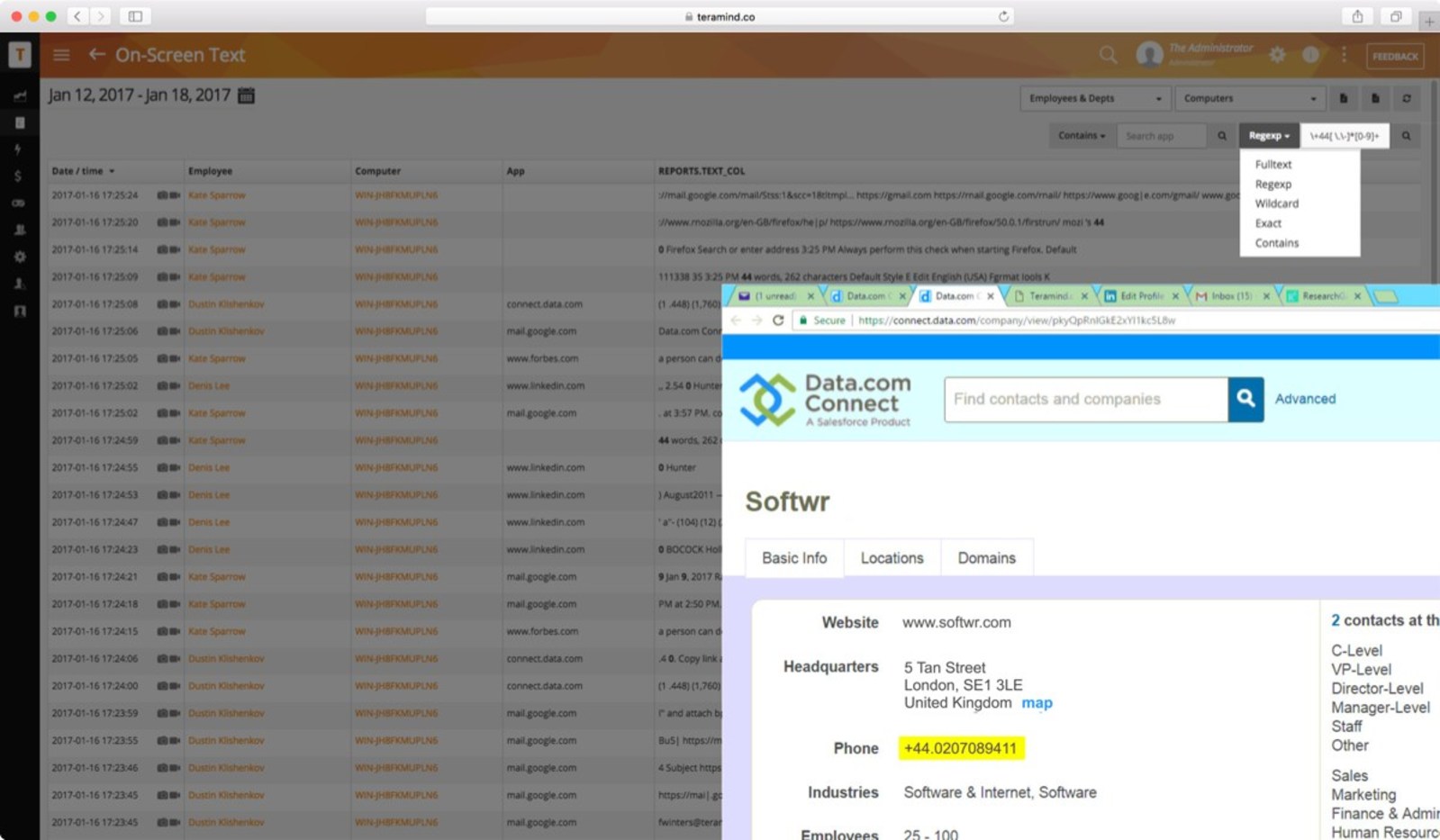This screenshot has height=840, width=1440.
Task: Open the employees people icon in sidebar
Action: (20, 230)
